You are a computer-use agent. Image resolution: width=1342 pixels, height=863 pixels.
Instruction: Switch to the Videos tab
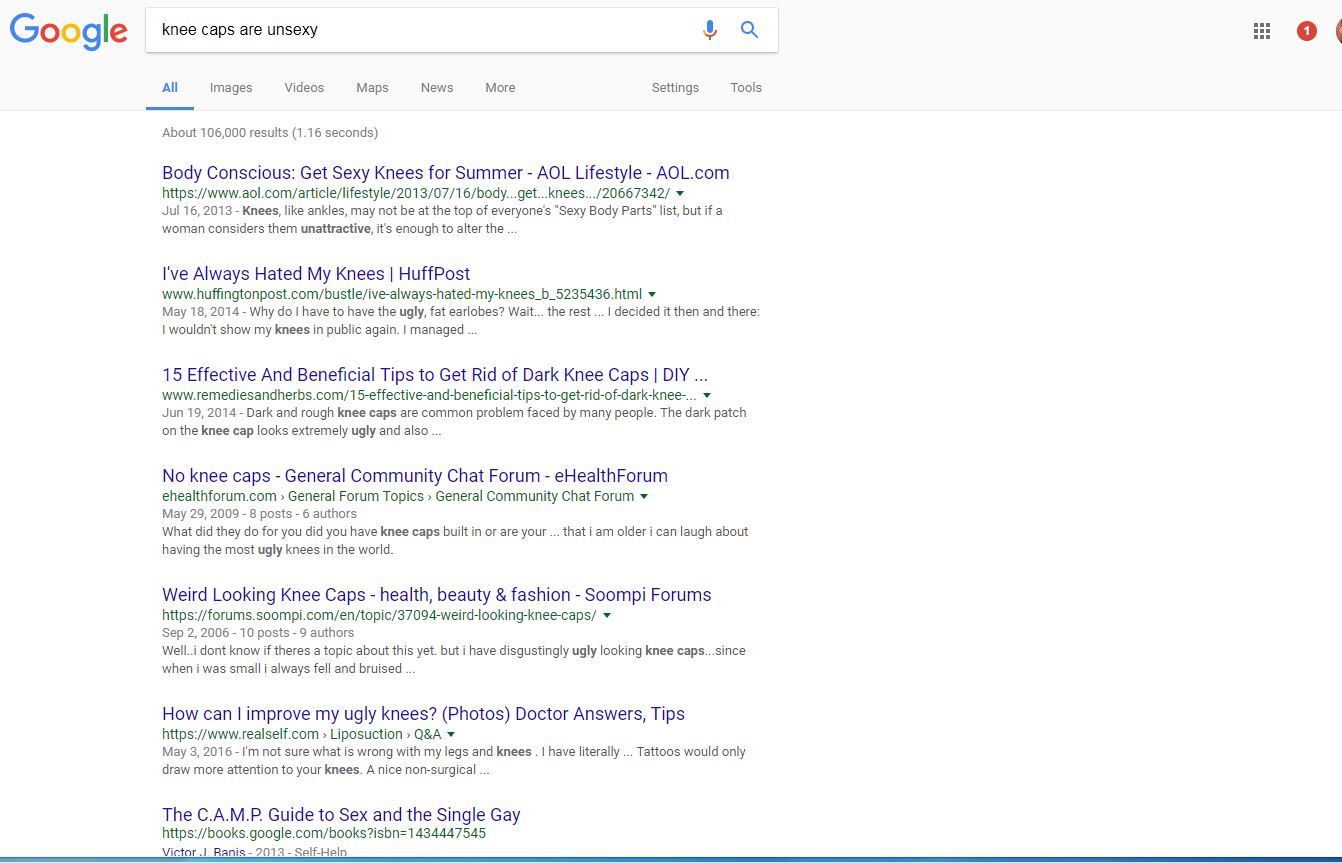[304, 88]
